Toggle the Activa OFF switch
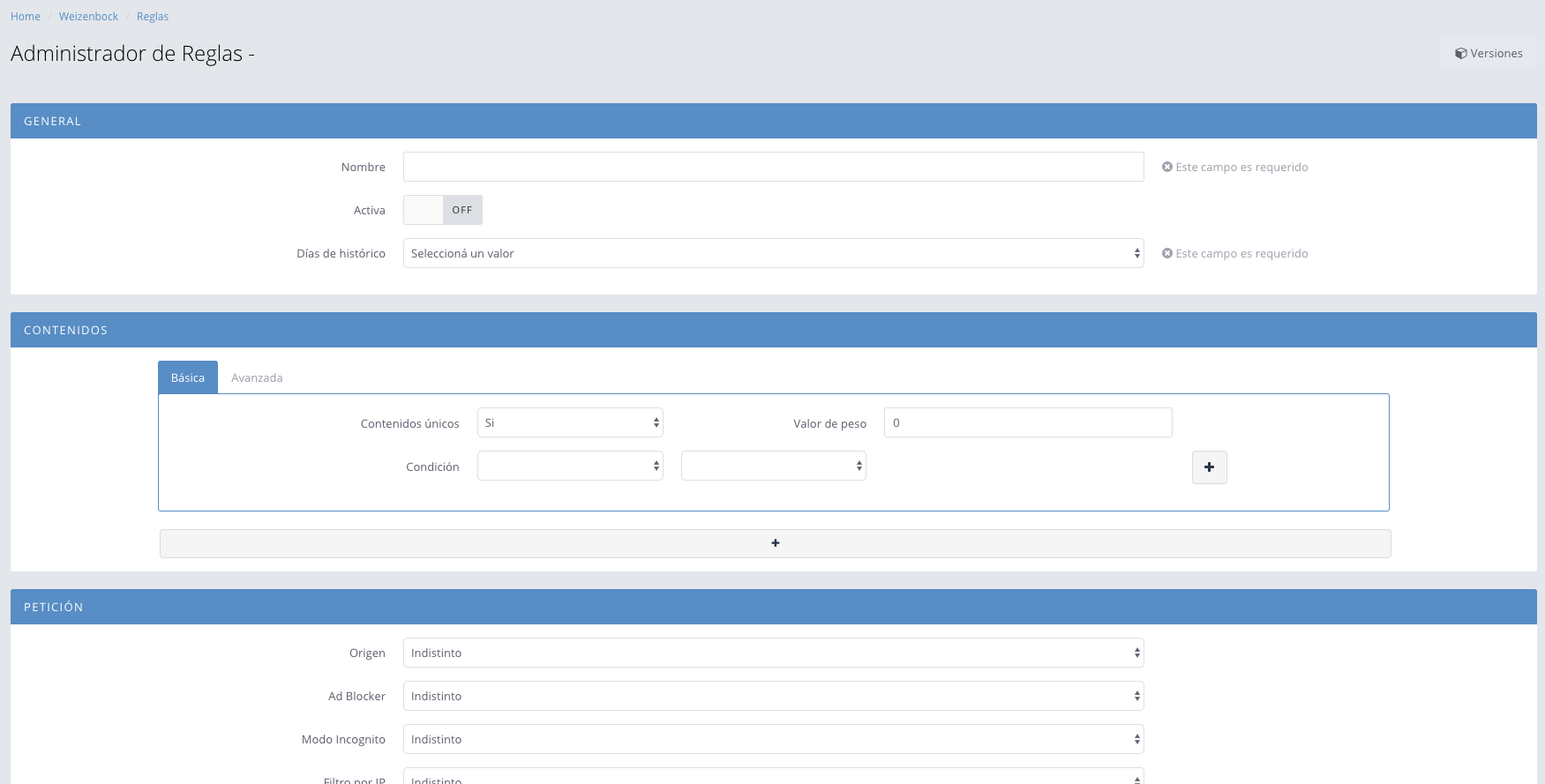 (443, 210)
